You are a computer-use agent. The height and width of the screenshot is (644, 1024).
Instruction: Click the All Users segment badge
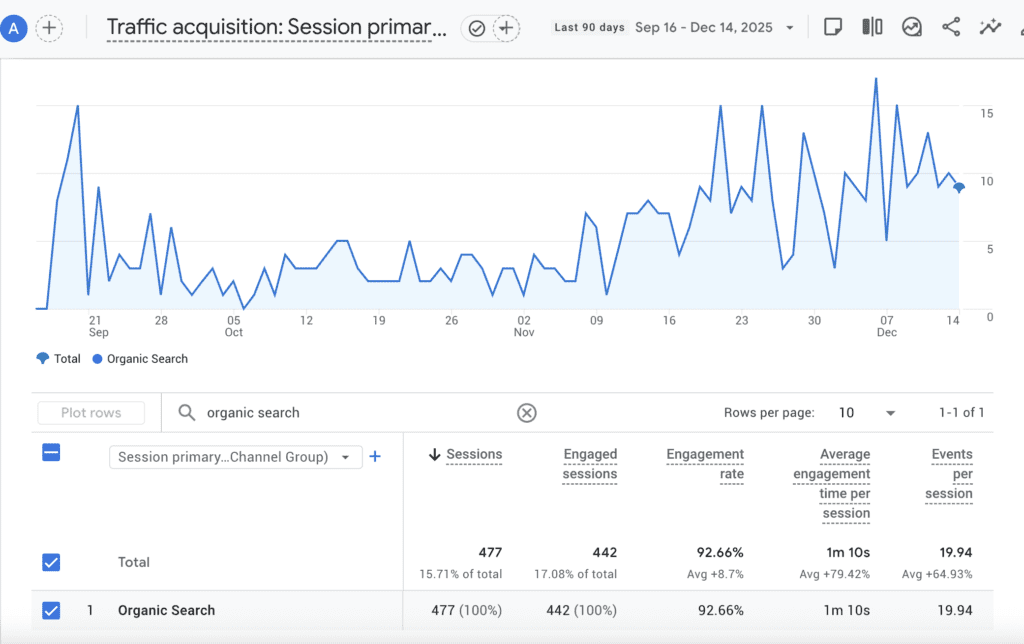14,28
